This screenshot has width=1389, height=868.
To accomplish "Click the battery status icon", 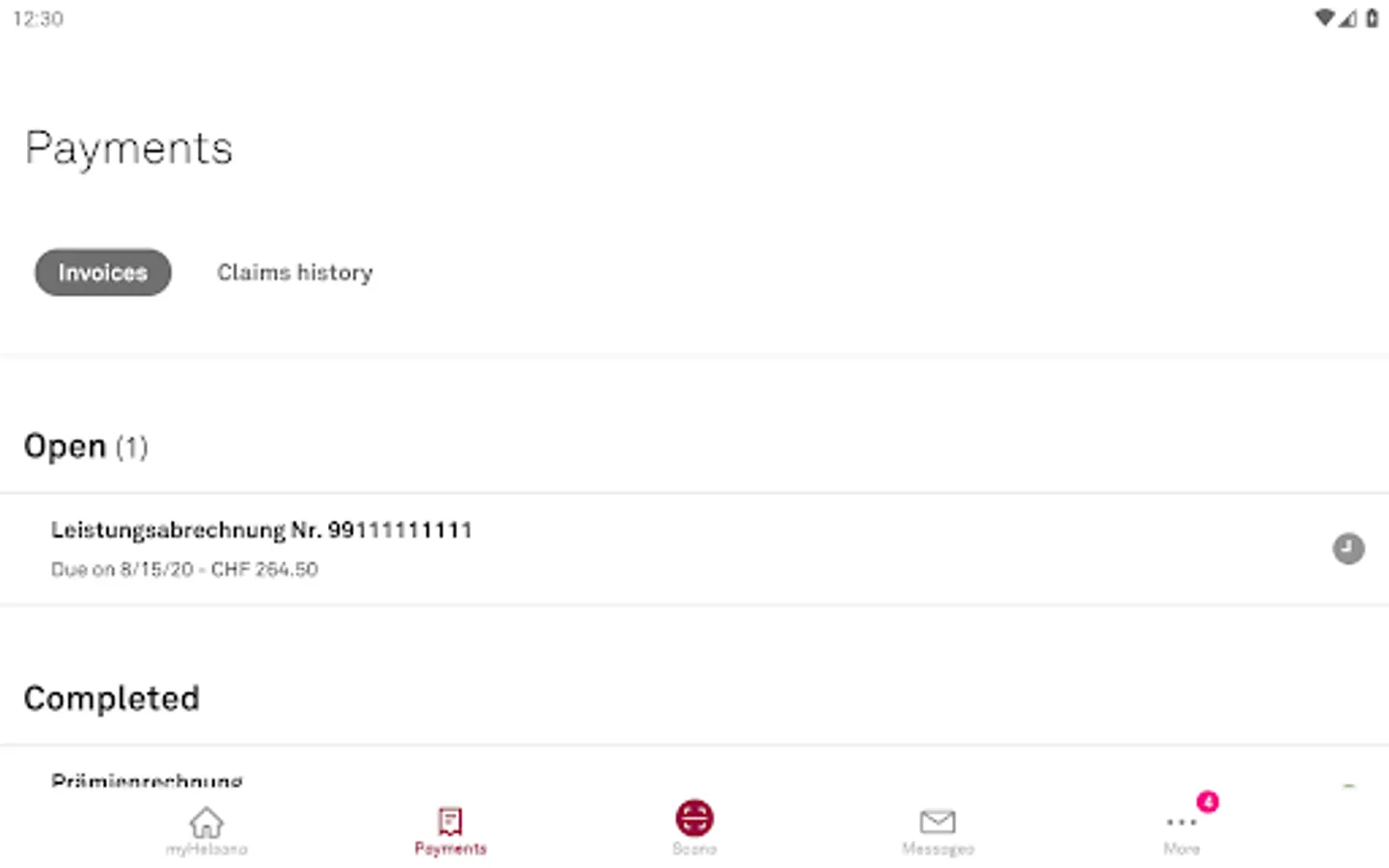I will 1372,17.
